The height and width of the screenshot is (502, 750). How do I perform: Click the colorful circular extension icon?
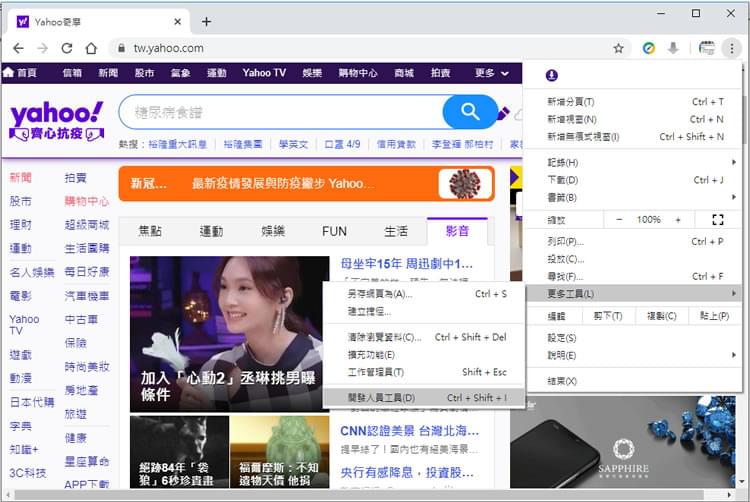(x=649, y=48)
